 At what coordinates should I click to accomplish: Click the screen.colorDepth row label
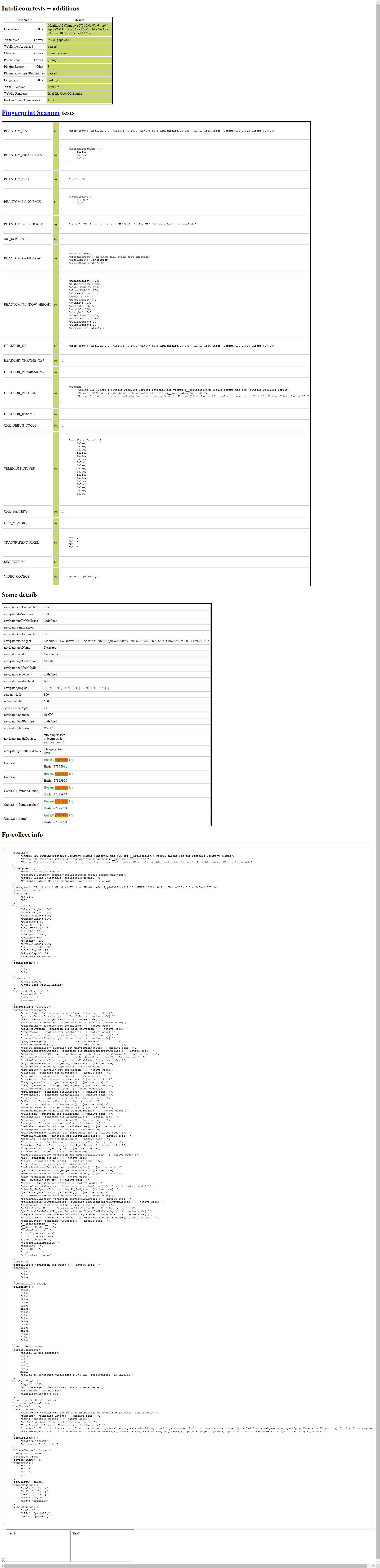click(16, 708)
